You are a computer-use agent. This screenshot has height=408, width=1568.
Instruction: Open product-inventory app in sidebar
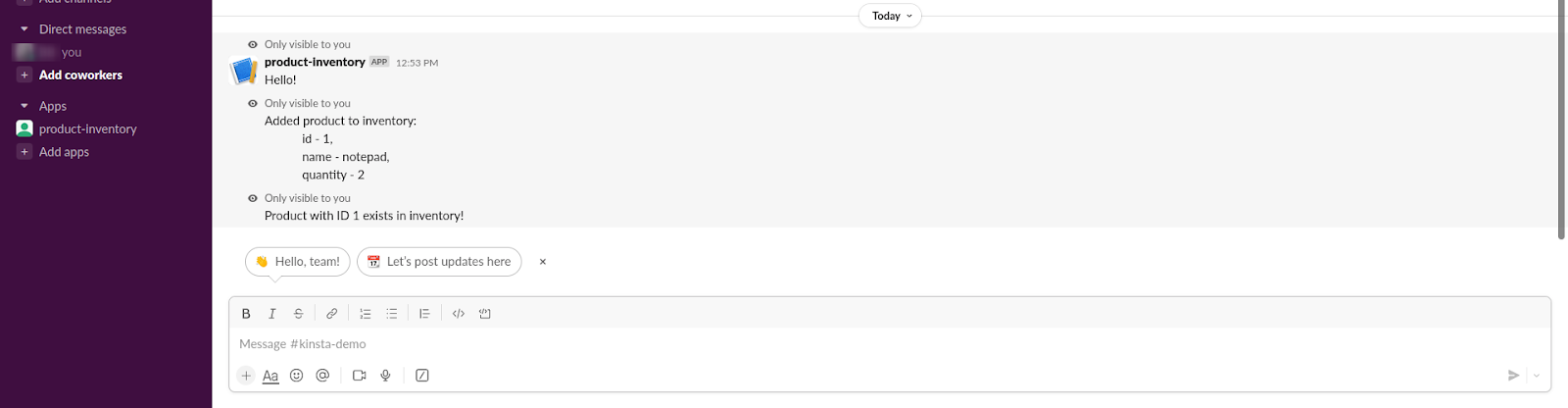click(x=87, y=128)
